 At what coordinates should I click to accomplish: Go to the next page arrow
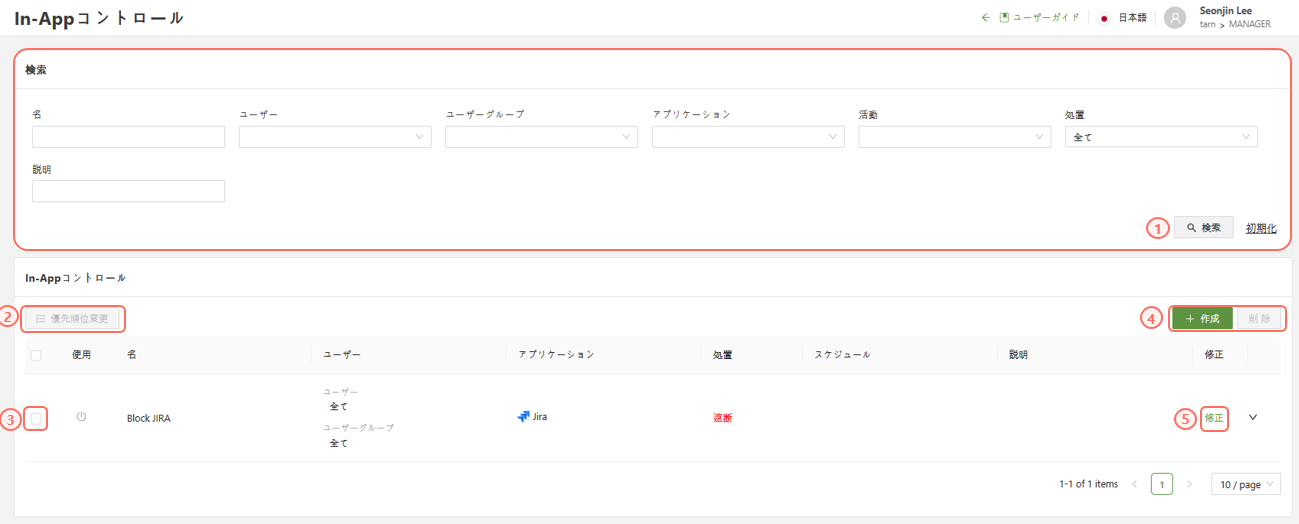[1189, 484]
